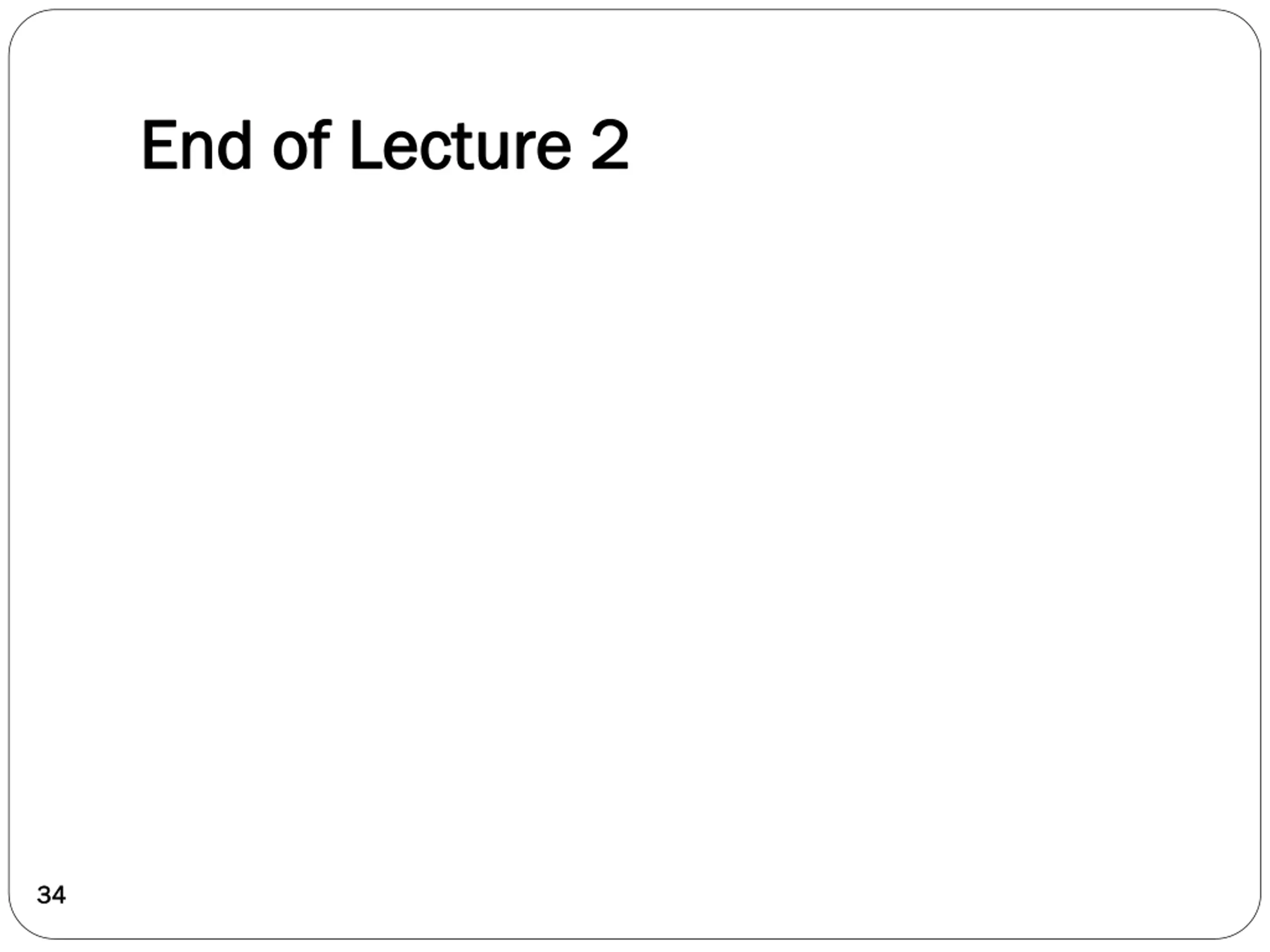Click the top-right rounded corner of slide border
This screenshot has width=1270, height=952.
tap(1247, 23)
